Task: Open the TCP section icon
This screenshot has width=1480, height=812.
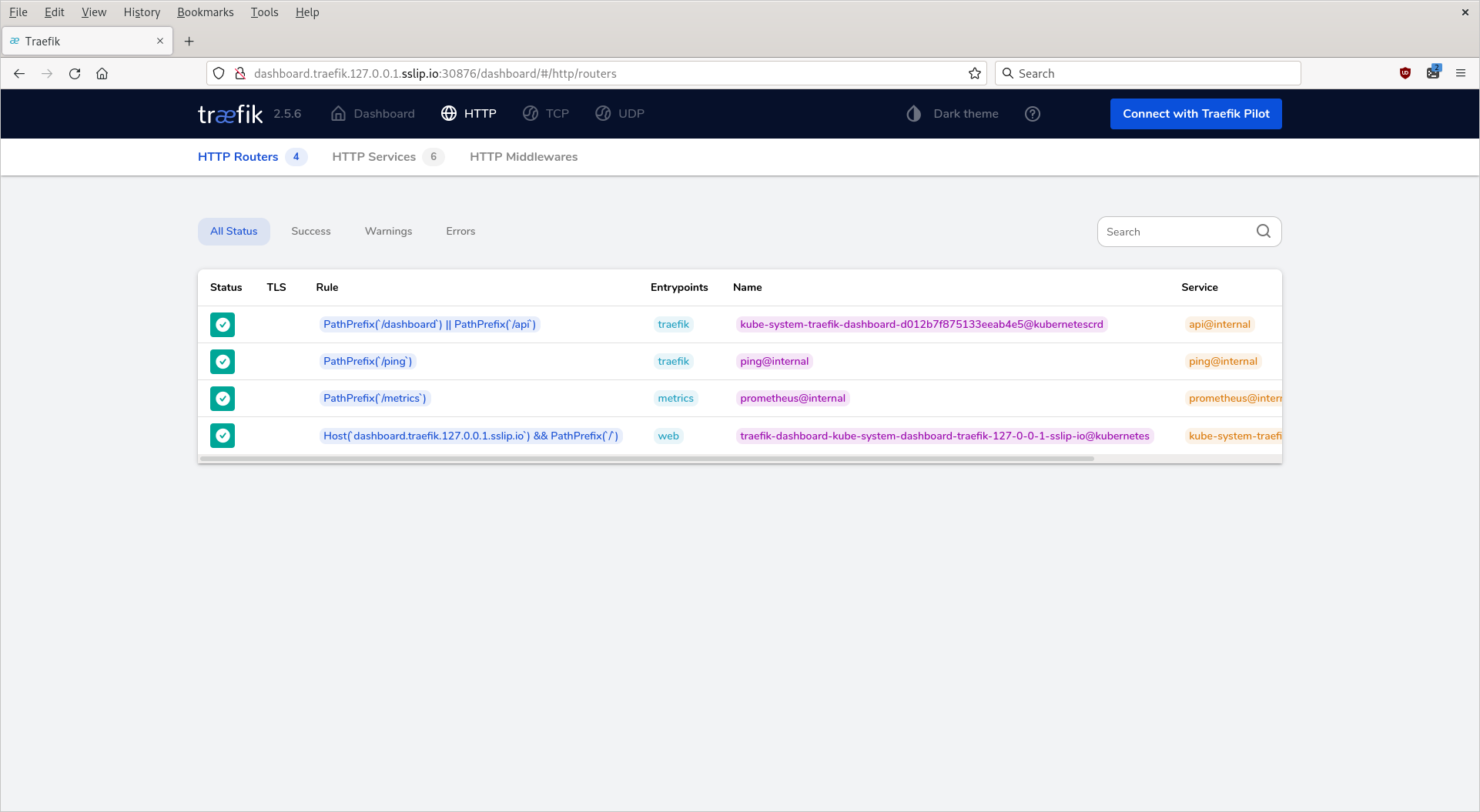Action: pyautogui.click(x=531, y=114)
